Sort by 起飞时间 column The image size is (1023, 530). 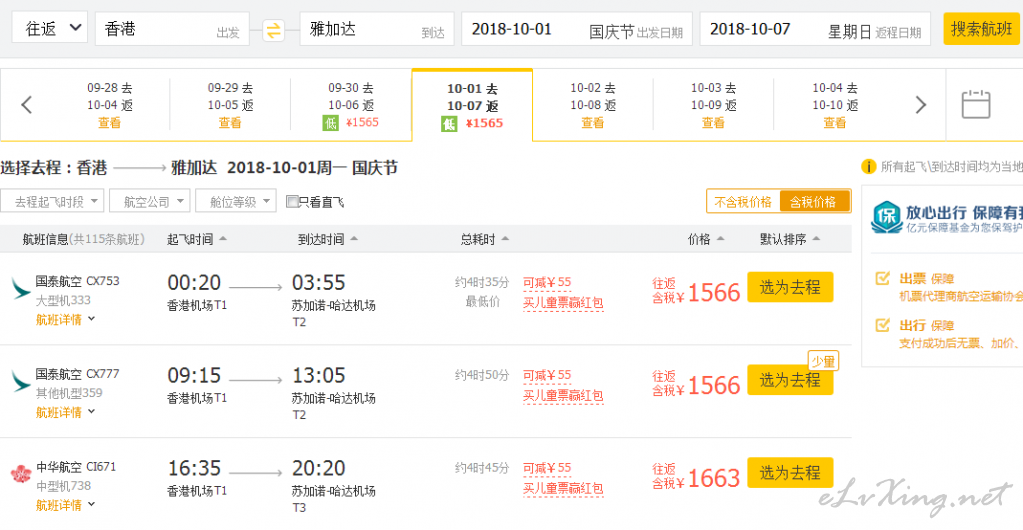coord(197,240)
